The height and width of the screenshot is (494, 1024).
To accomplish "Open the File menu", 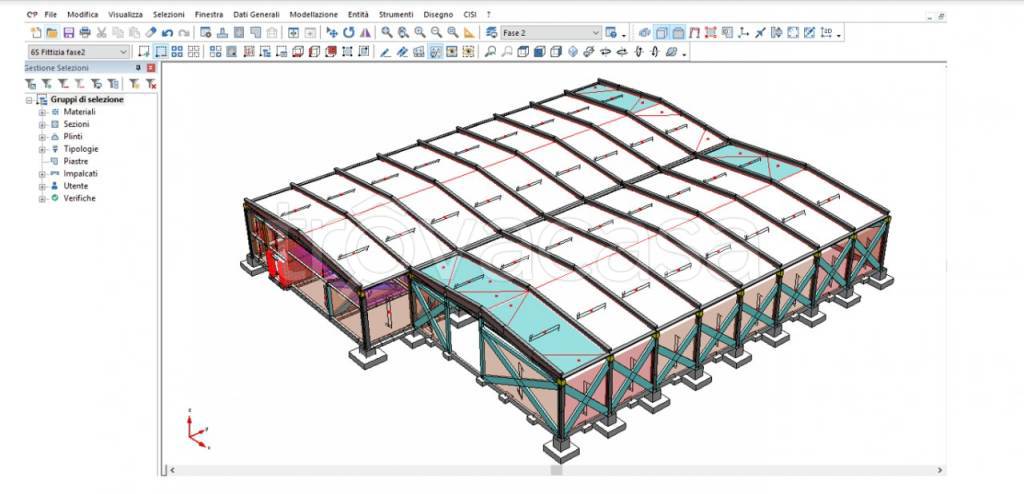I will [x=51, y=14].
